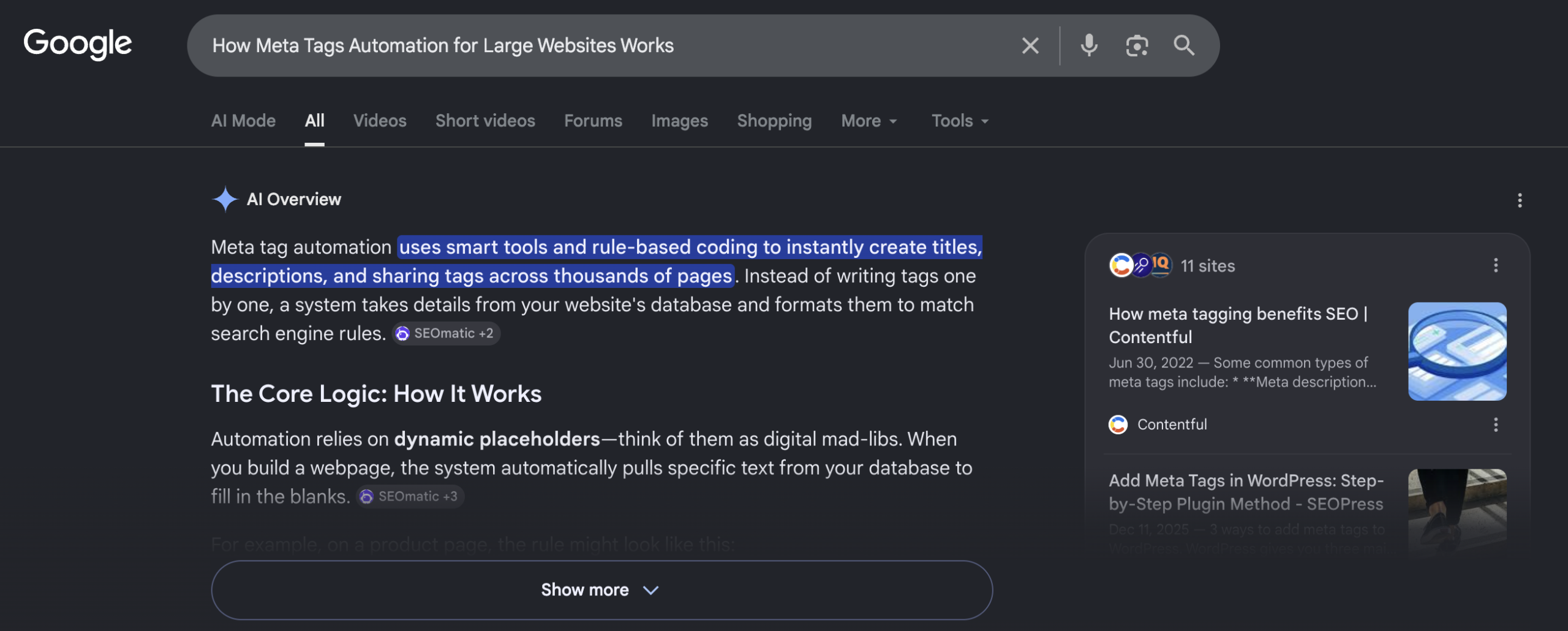Start voice search with microphone icon
The image size is (1568, 631).
coord(1089,45)
